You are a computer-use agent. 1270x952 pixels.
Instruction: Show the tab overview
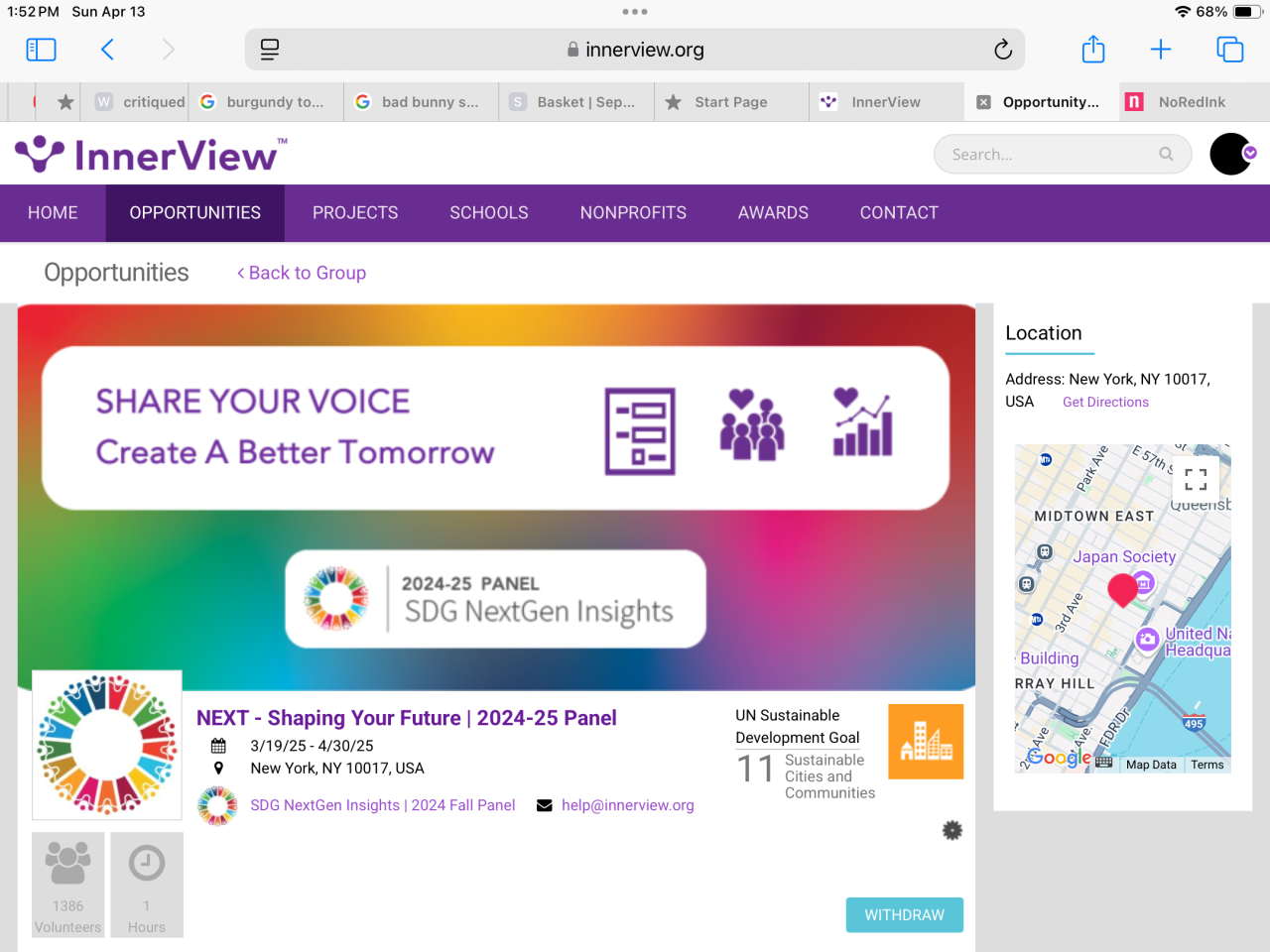pos(1230,50)
